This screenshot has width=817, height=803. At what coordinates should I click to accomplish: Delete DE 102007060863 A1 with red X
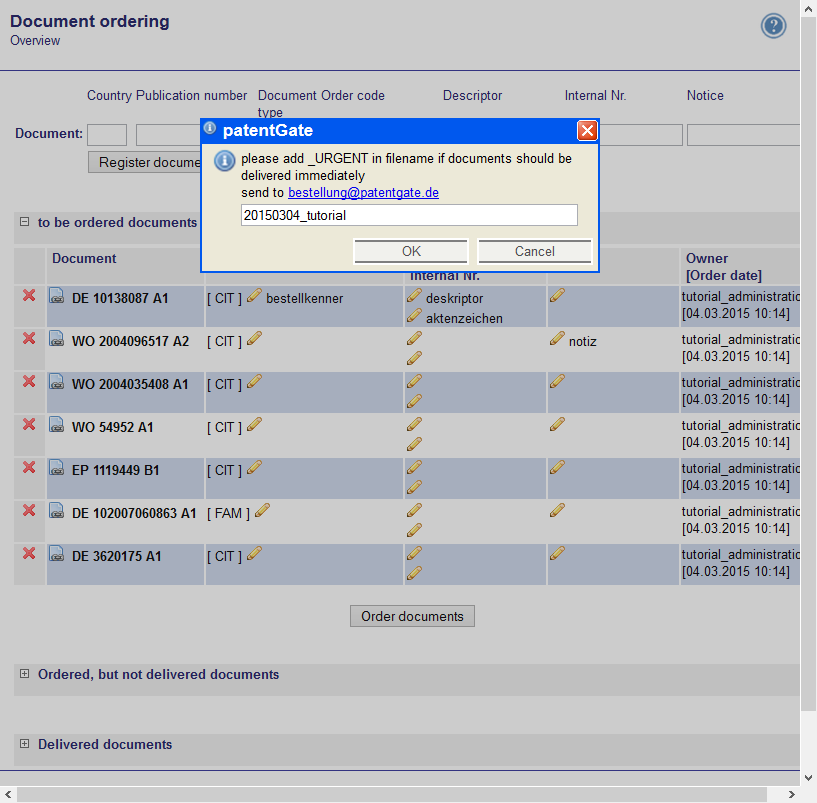[x=29, y=511]
